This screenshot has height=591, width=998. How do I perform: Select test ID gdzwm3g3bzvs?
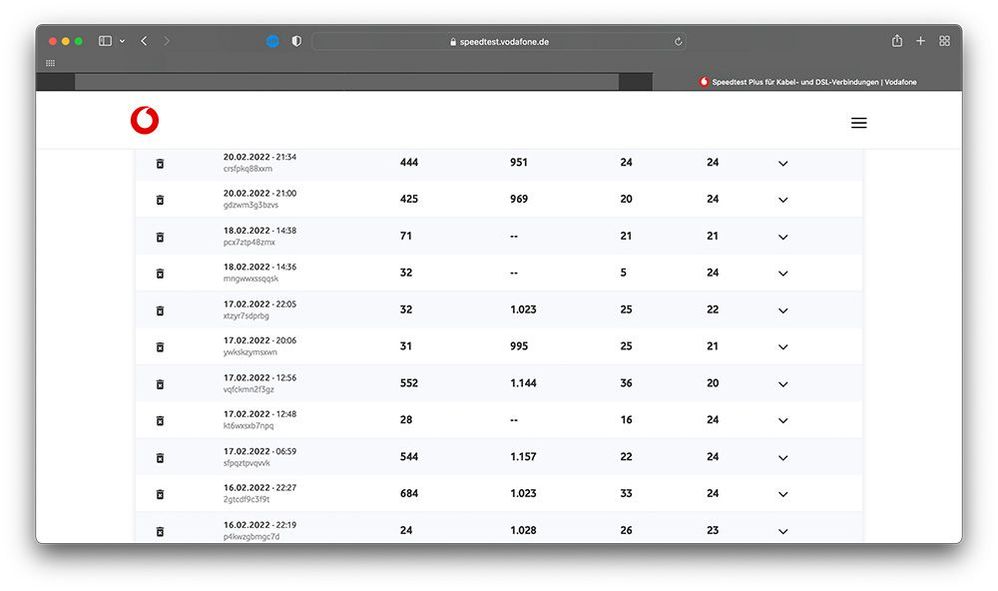coord(251,205)
